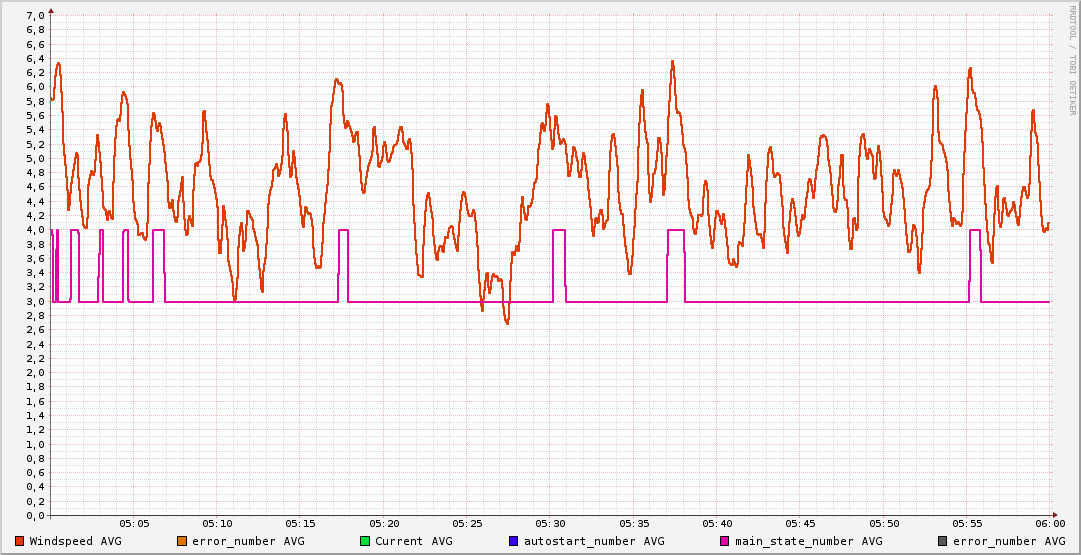Click the magenta main_state_number legend swatch
Image resolution: width=1081 pixels, height=555 pixels.
coord(710,541)
